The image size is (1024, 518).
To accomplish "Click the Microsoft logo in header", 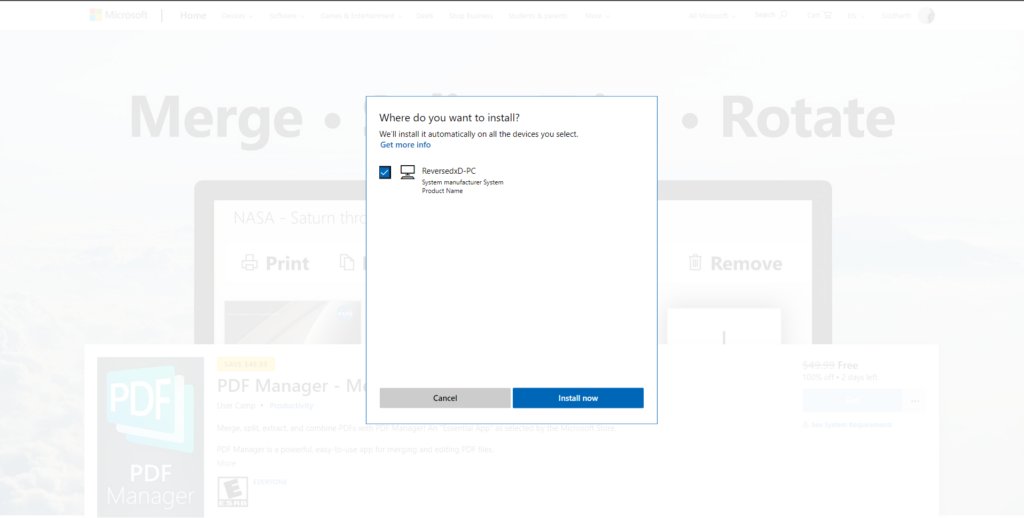I will click(x=118, y=15).
